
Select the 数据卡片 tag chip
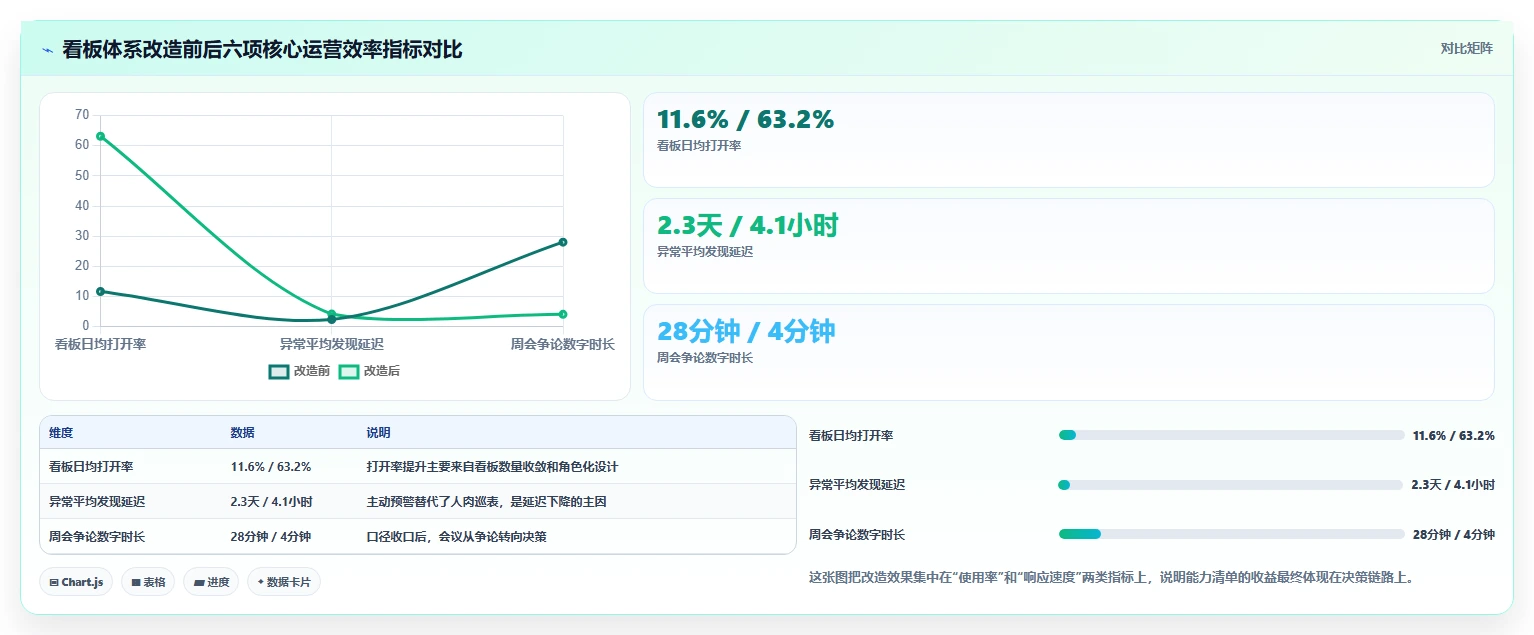pyautogui.click(x=284, y=582)
